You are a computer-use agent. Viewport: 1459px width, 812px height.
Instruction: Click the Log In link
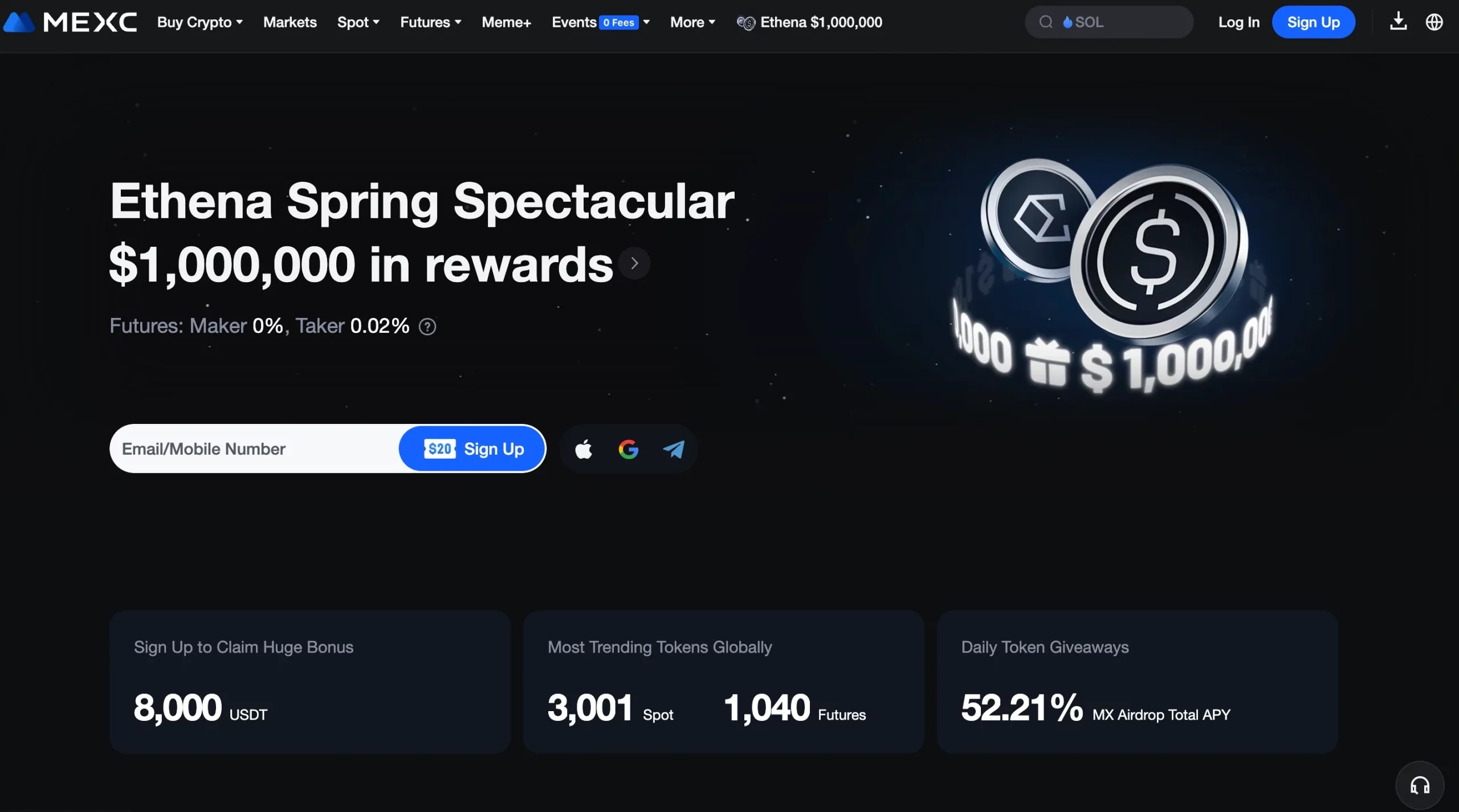(1239, 22)
